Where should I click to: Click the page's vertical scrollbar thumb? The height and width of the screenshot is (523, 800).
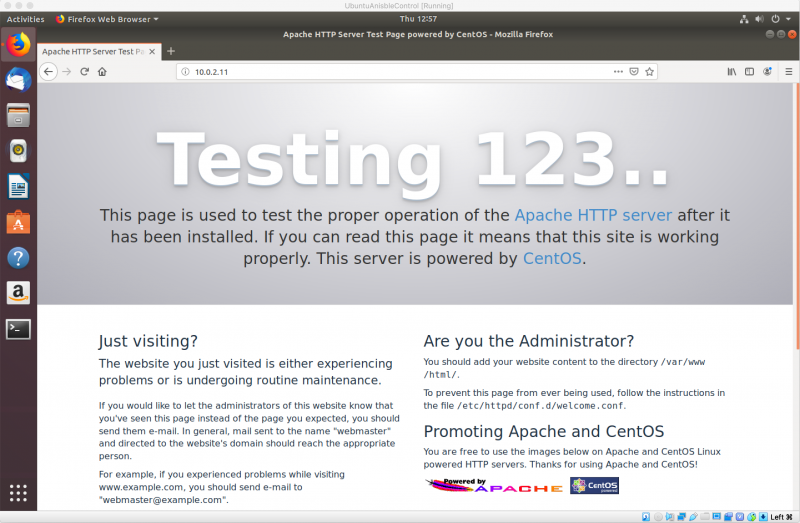click(x=797, y=216)
